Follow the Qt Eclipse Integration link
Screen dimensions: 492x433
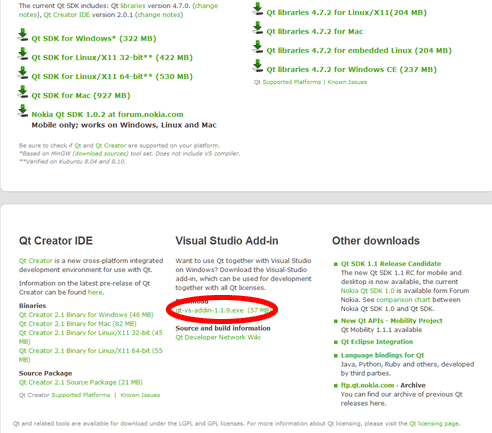coord(377,342)
